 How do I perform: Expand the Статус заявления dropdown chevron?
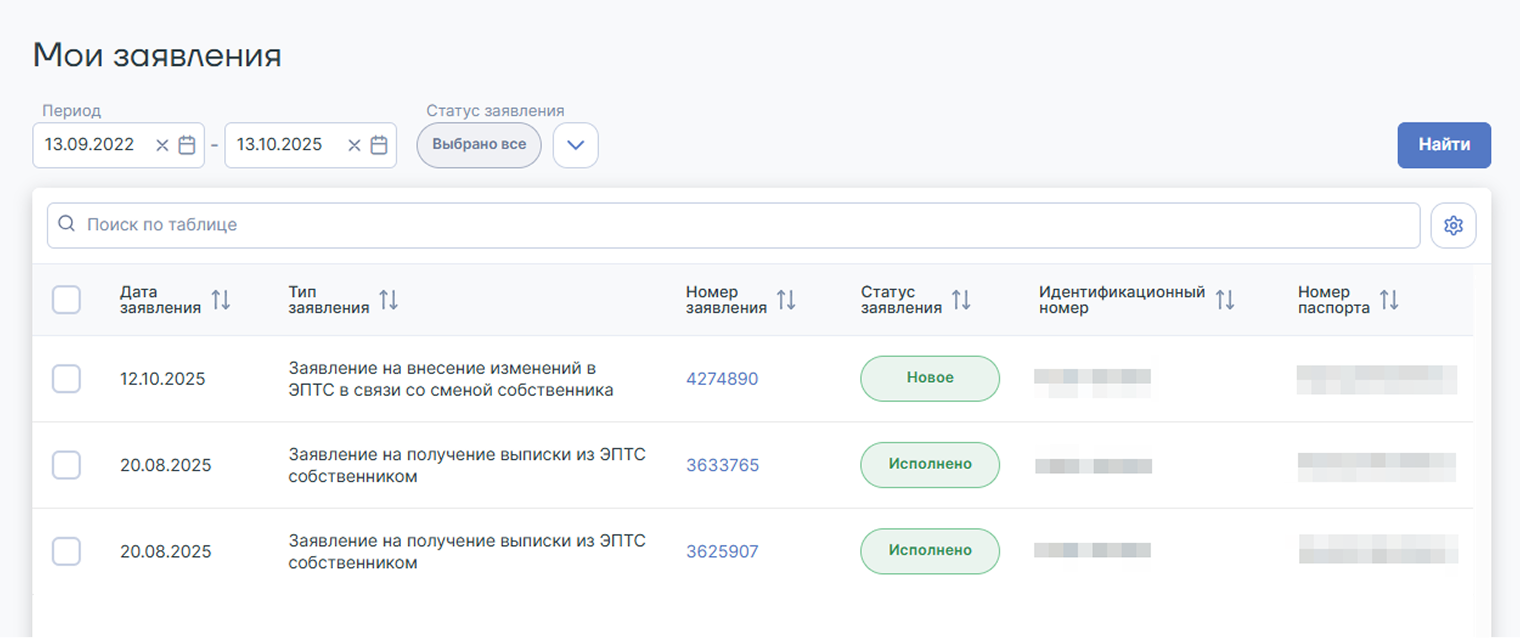pos(575,145)
